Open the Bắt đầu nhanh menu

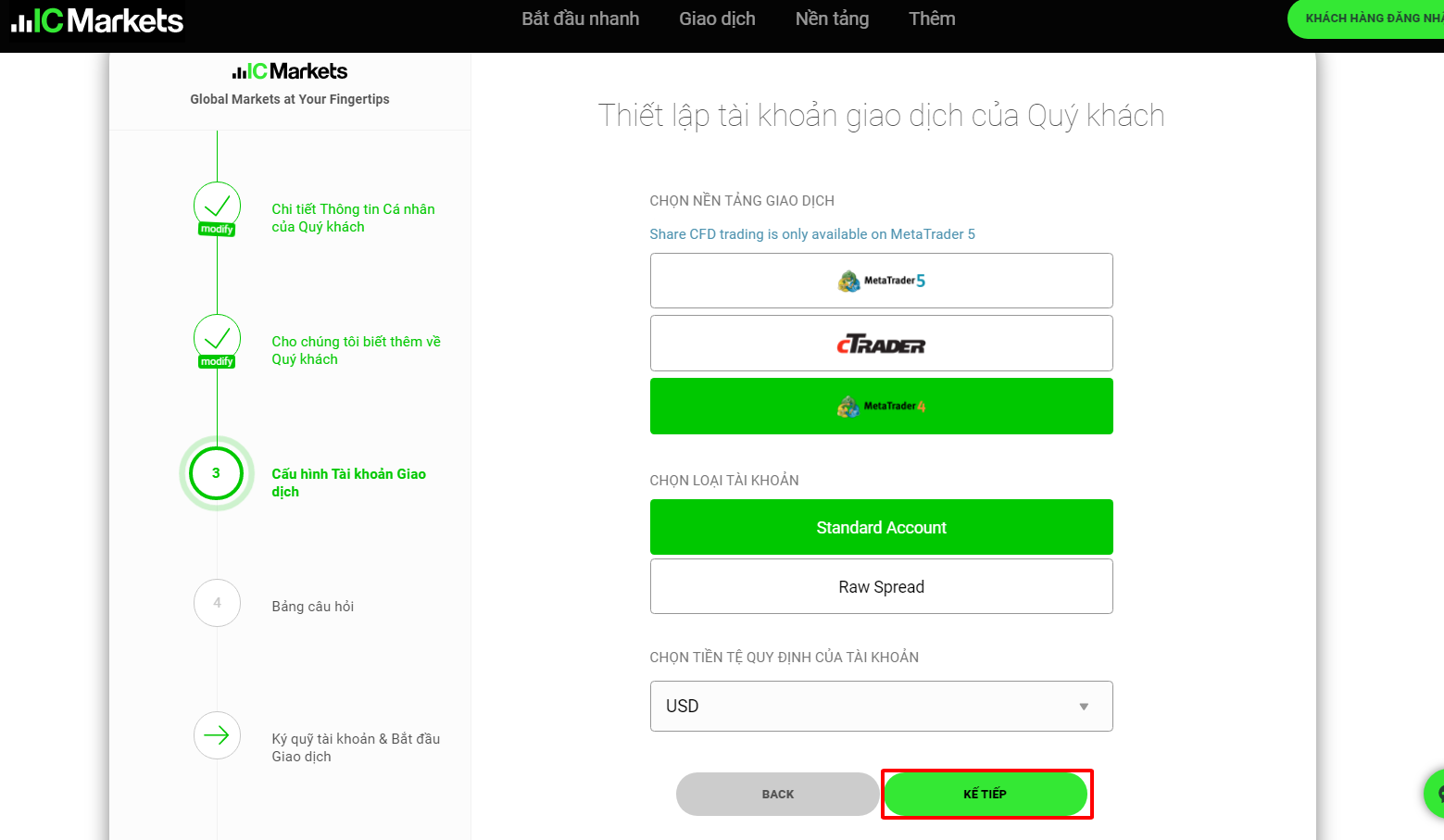581,19
